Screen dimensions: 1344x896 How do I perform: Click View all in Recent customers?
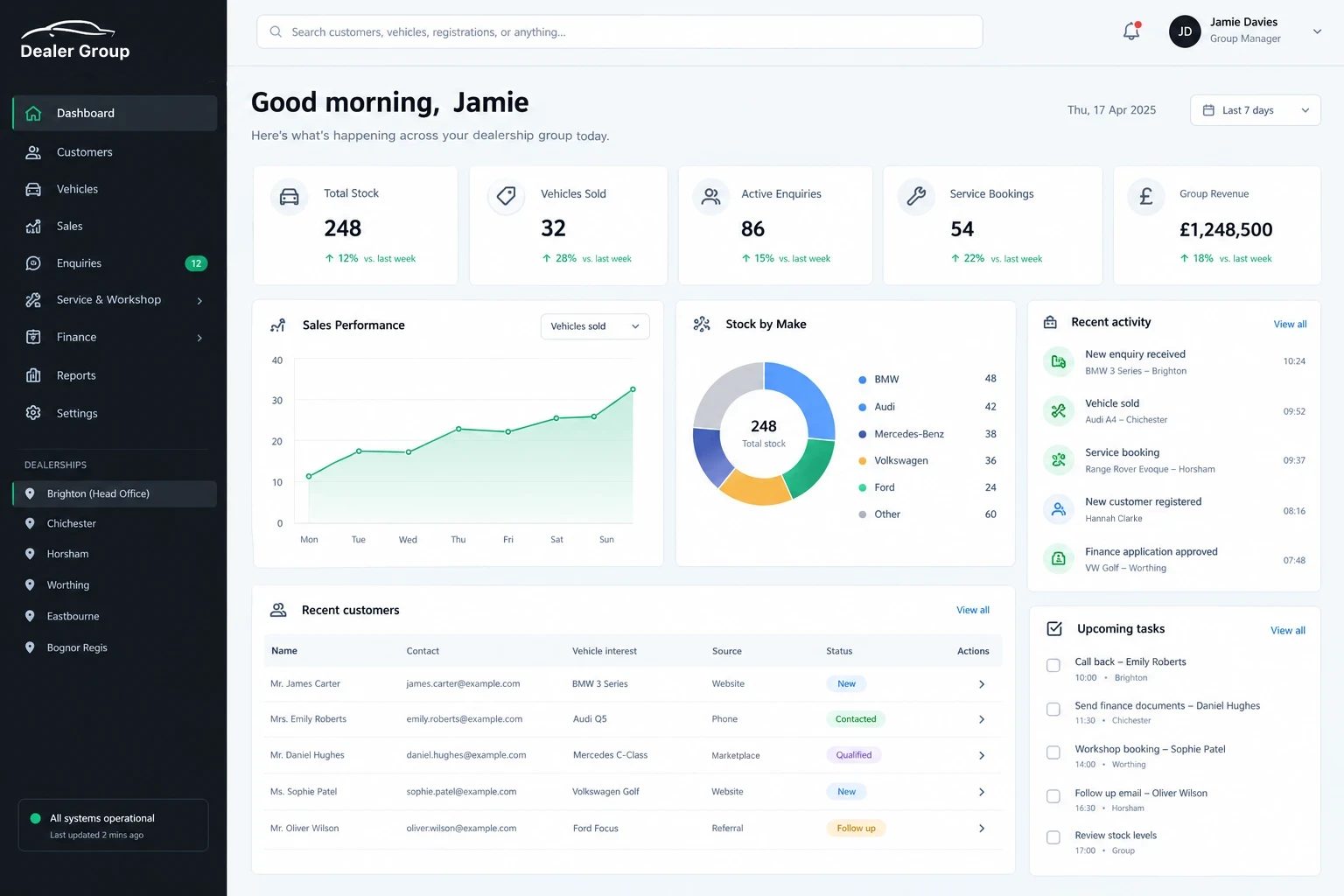tap(973, 611)
